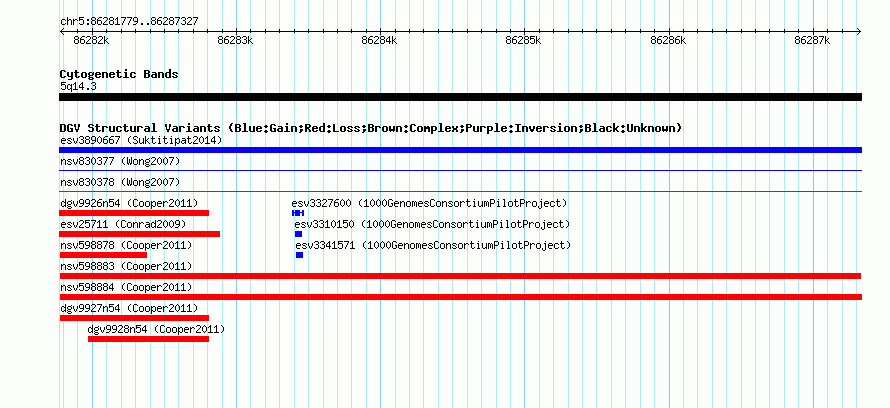890x408 pixels.
Task: Select the small blue esv3310150 gain square
Action: 299,234
